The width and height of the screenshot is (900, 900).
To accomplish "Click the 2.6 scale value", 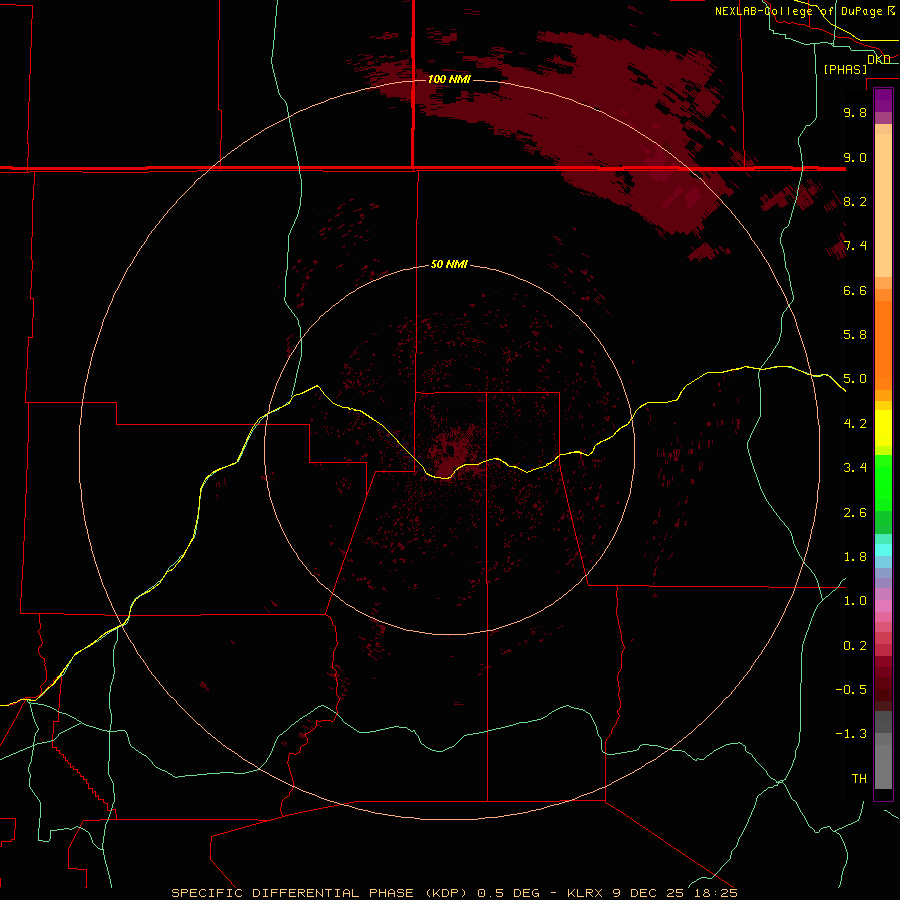I will click(855, 513).
